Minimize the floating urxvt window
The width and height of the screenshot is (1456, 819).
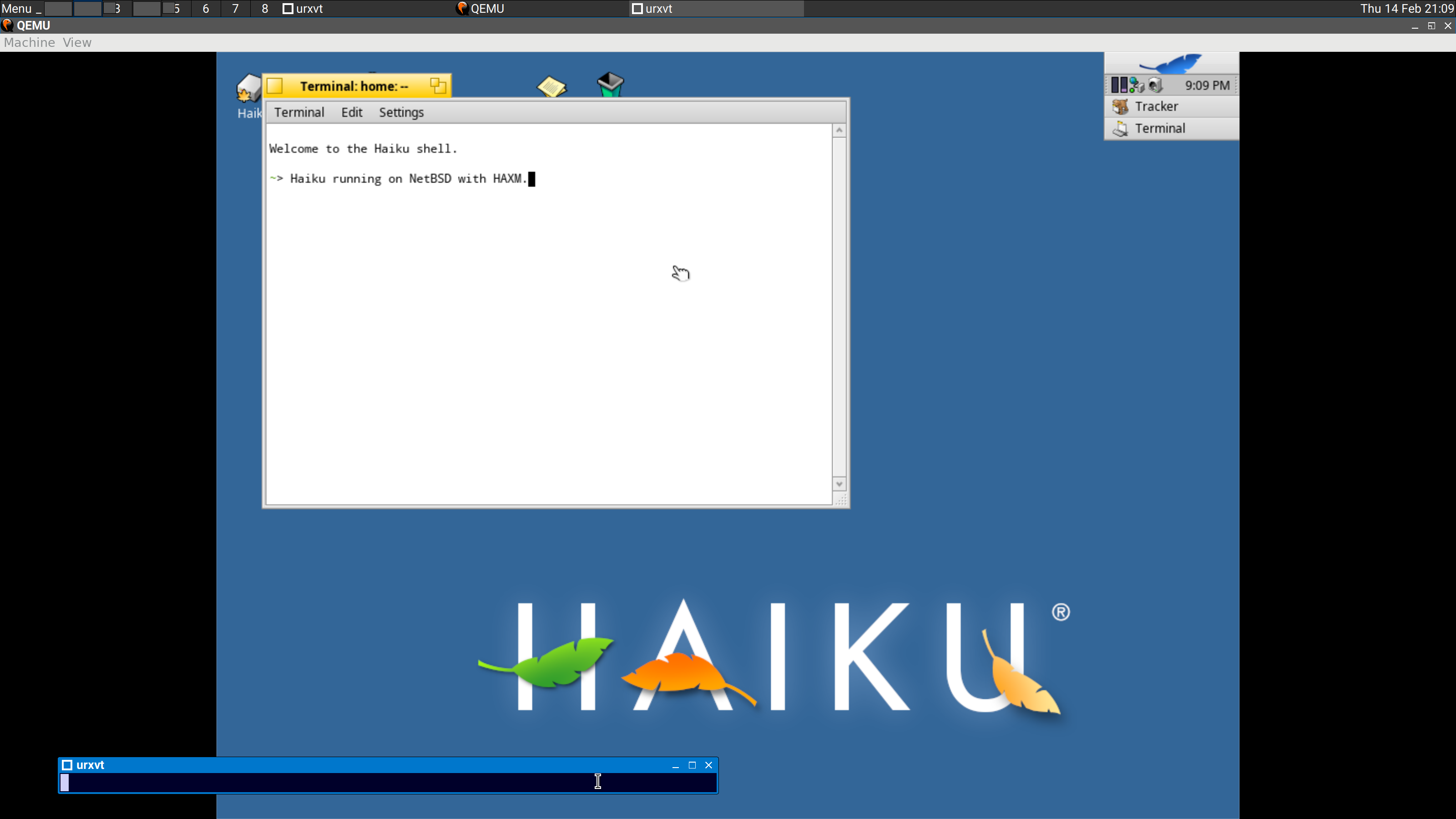click(675, 765)
